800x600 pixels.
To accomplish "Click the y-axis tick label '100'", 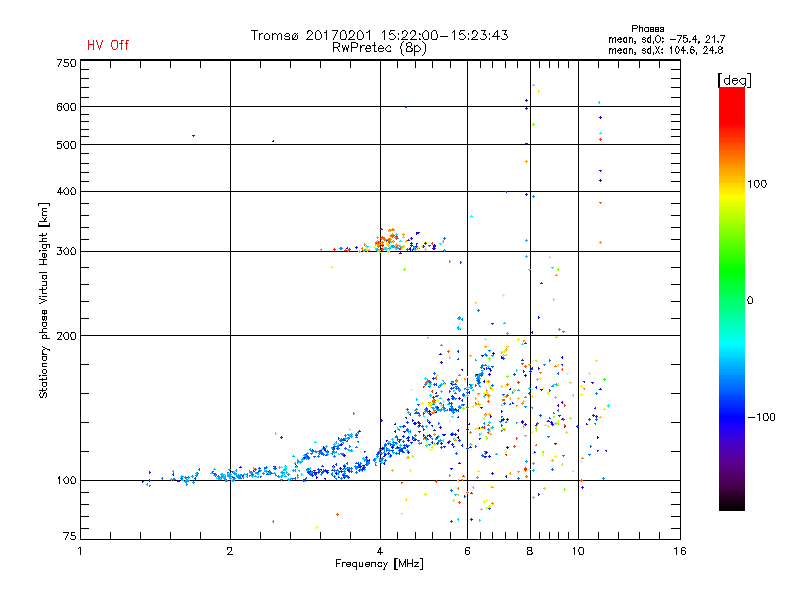I will 66,480.
